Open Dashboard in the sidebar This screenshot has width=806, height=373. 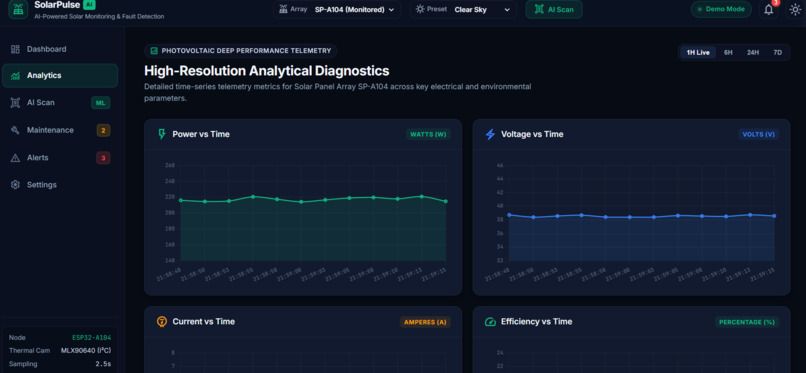tap(60, 49)
